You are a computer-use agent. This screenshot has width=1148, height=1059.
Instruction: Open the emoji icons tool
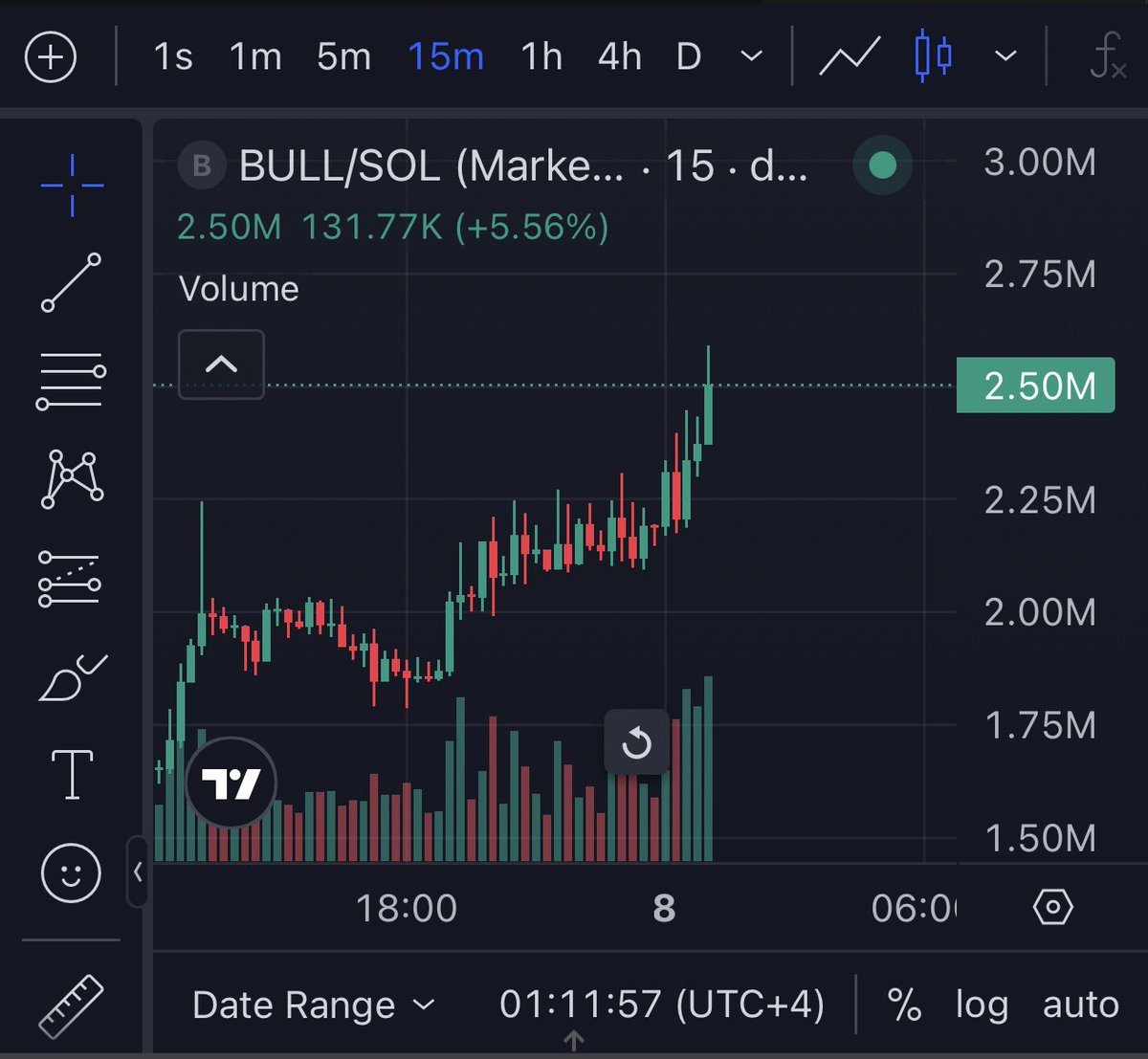71,872
